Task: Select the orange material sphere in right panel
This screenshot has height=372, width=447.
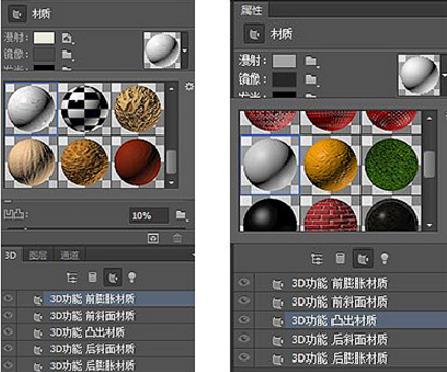Action: (x=331, y=165)
